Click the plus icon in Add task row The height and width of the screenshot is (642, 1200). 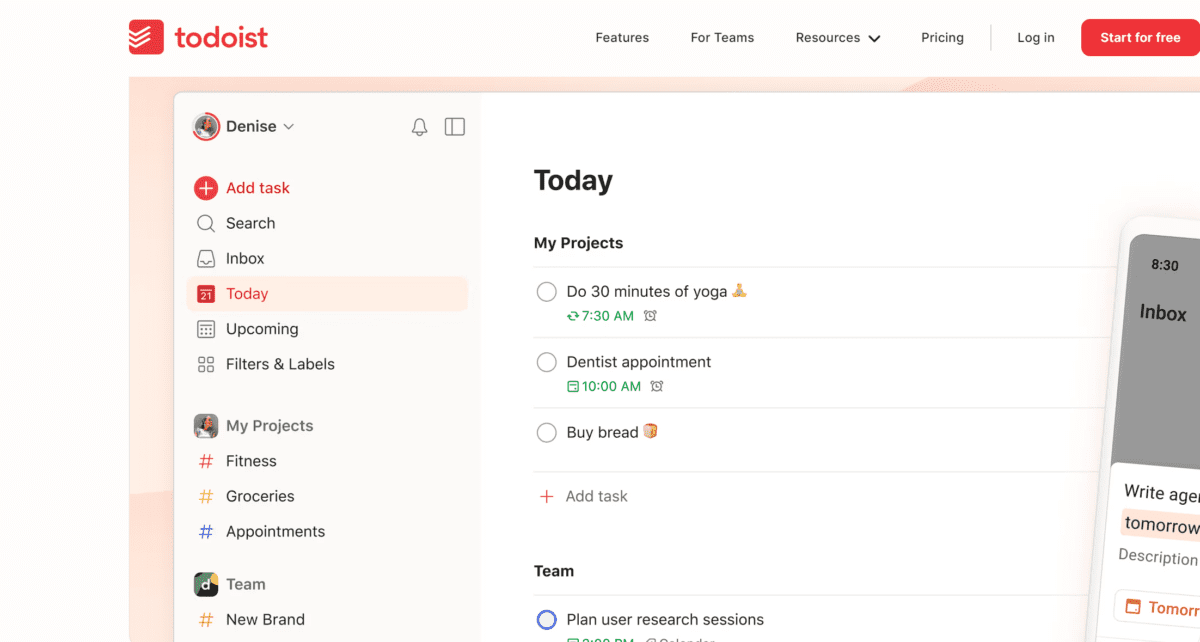coord(546,496)
